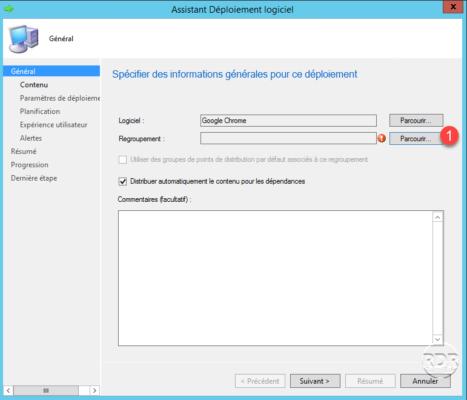Click the comments scrollbar up arrow

pyautogui.click(x=438, y=217)
